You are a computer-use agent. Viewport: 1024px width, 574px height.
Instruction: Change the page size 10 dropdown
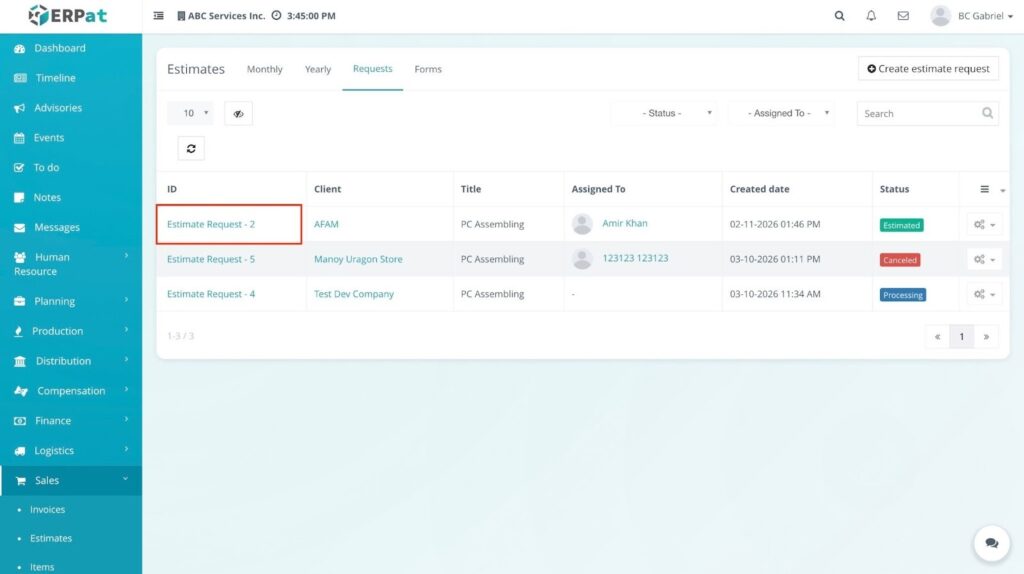click(x=190, y=114)
